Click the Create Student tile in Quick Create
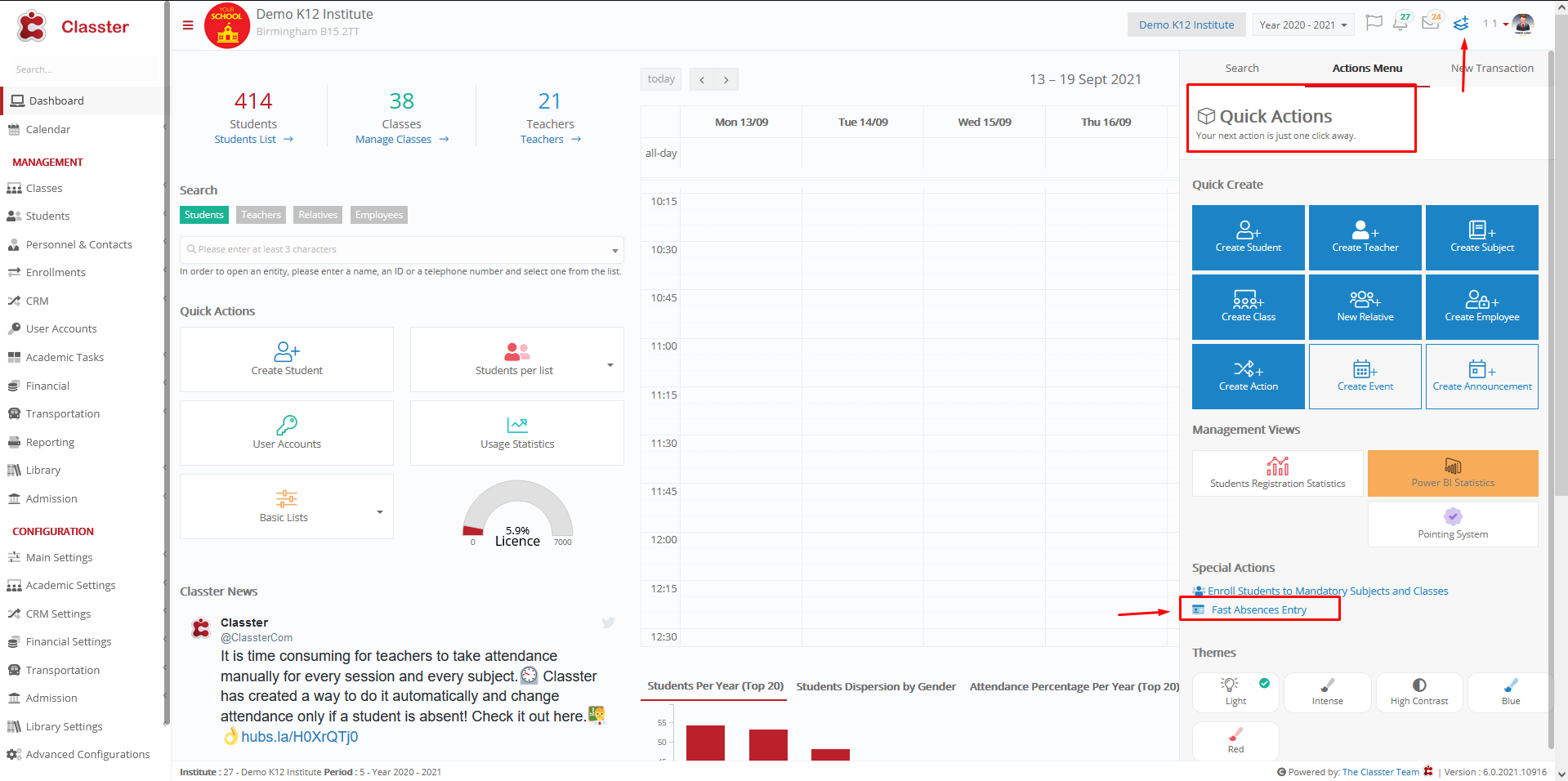This screenshot has height=781, width=1568. coord(1248,237)
